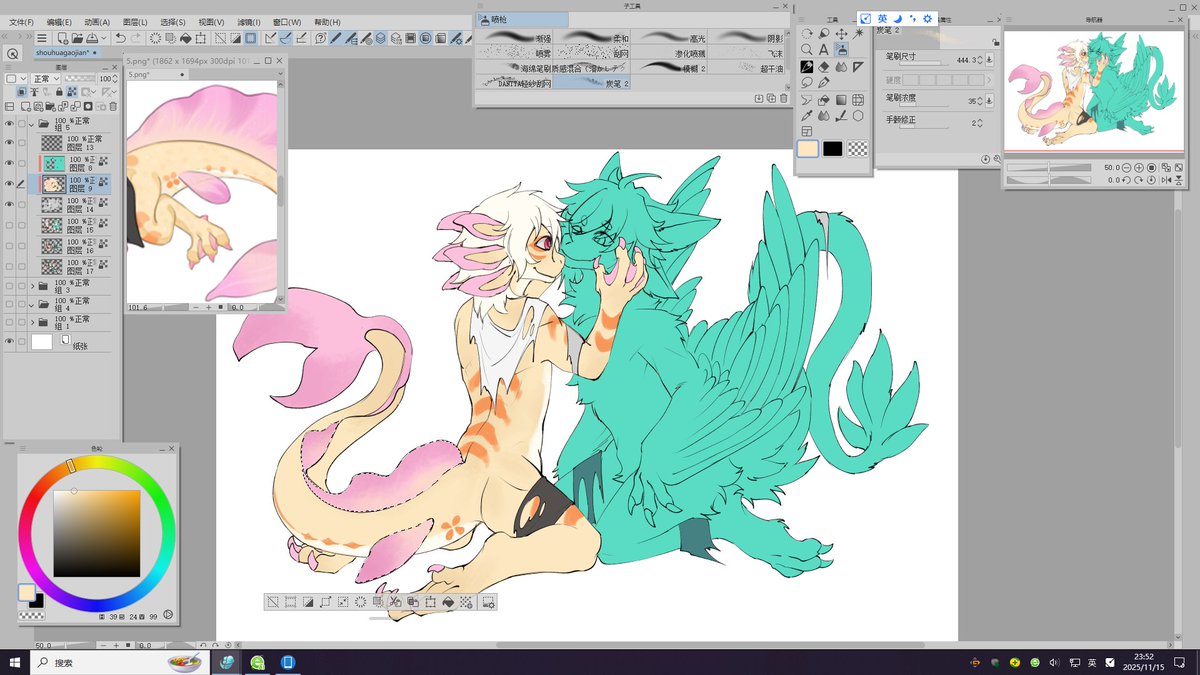The image size is (1200, 675).
Task: Click black sub color swatch in tool palette
Action: click(x=833, y=148)
